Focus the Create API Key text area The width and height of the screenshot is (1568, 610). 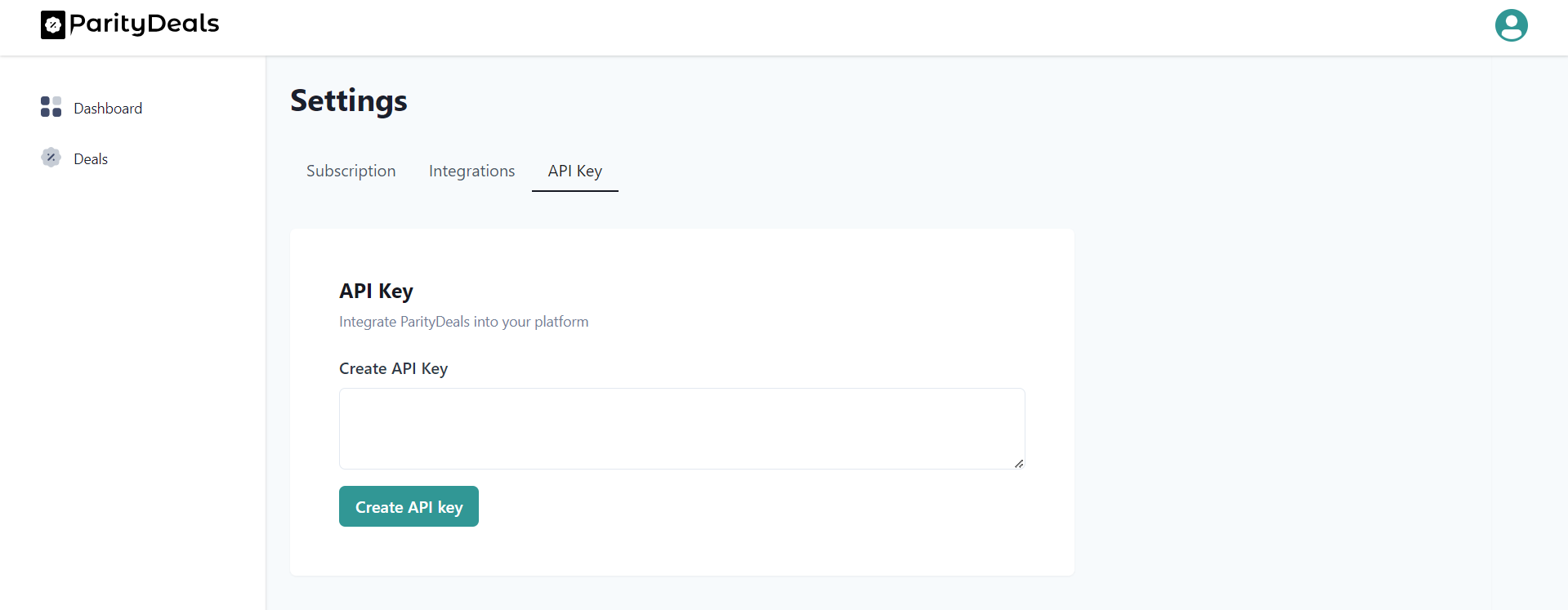coord(681,428)
